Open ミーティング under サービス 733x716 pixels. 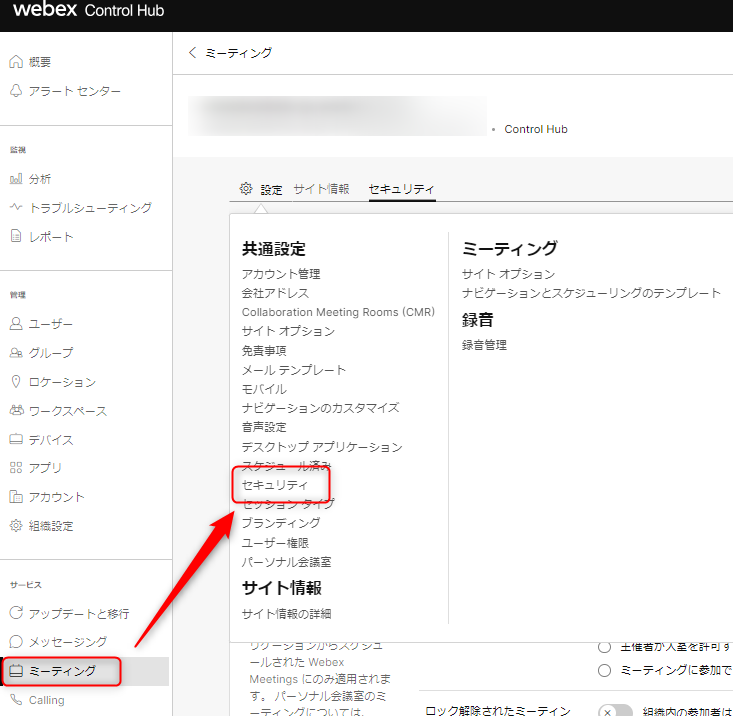pyautogui.click(x=62, y=671)
